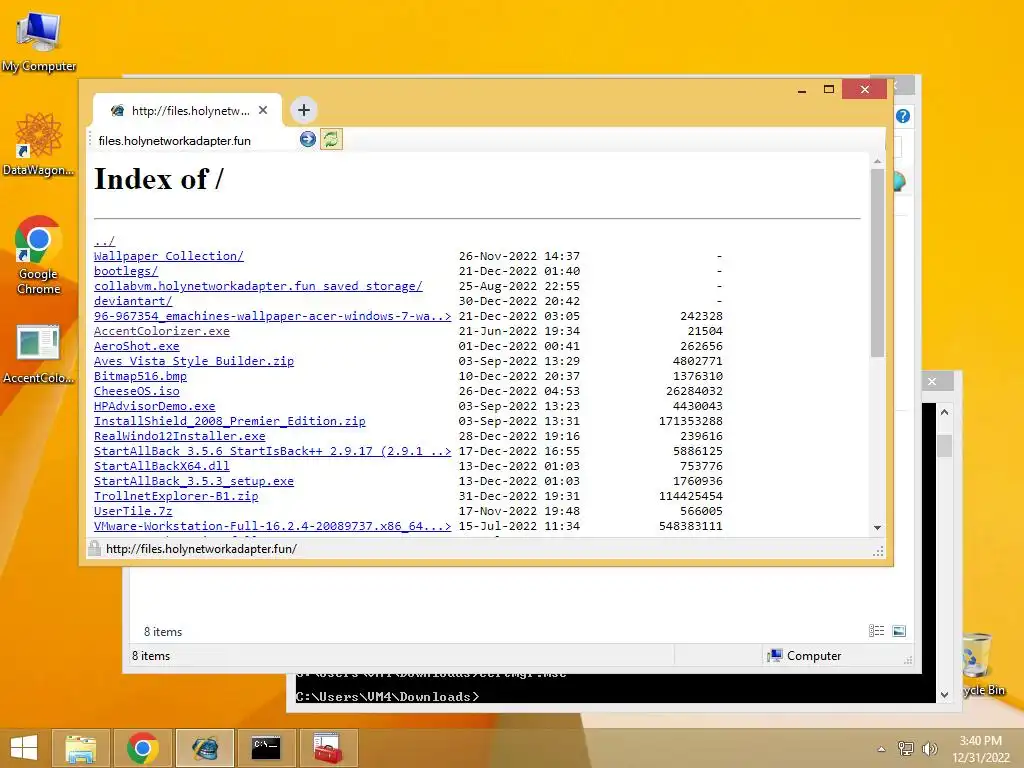The width and height of the screenshot is (1024, 768).
Task: Open collabvm.holynetworkadapter.fun_saved_storage/ link
Action: (x=258, y=286)
